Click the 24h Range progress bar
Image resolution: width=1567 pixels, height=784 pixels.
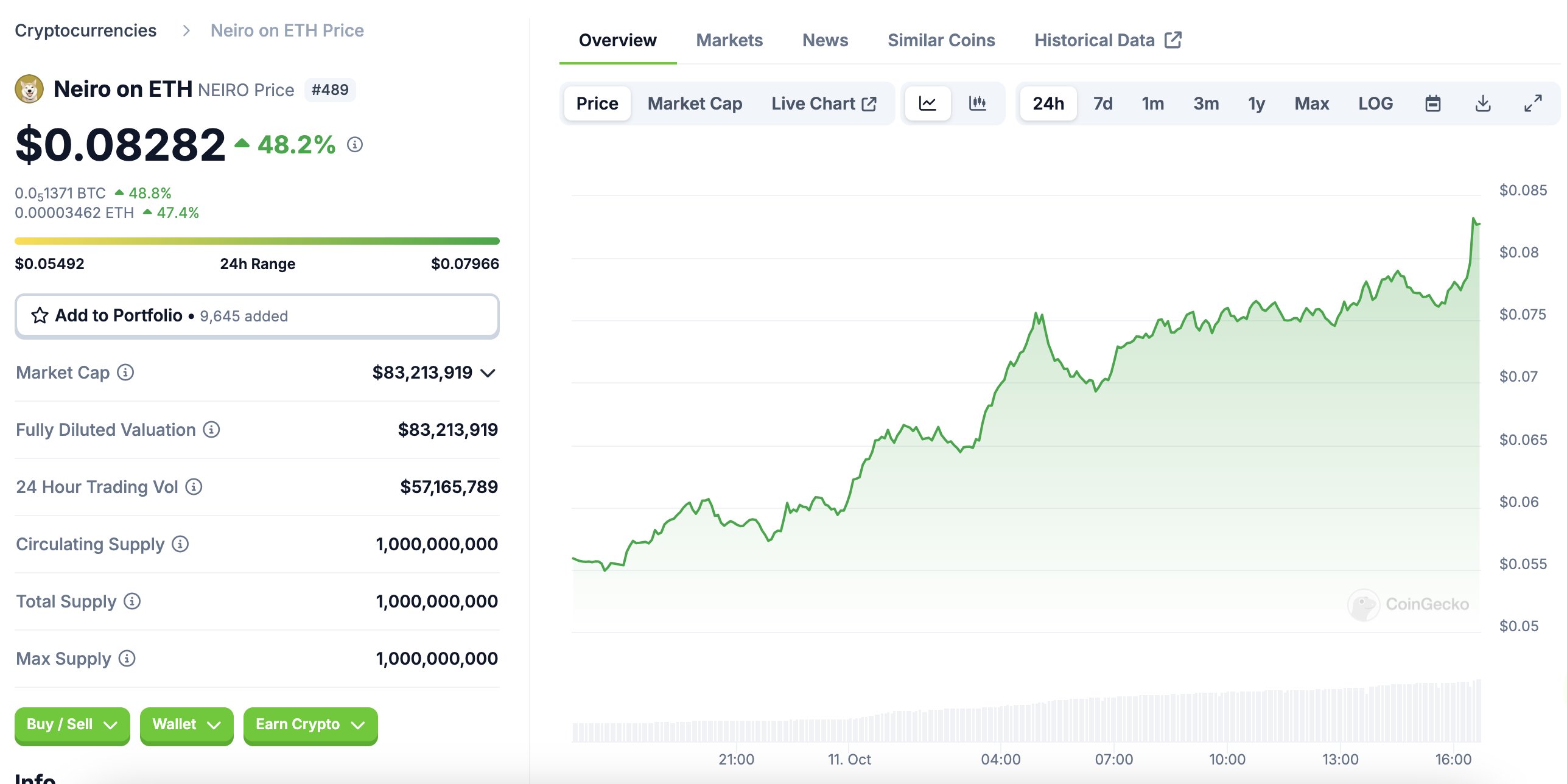[257, 241]
